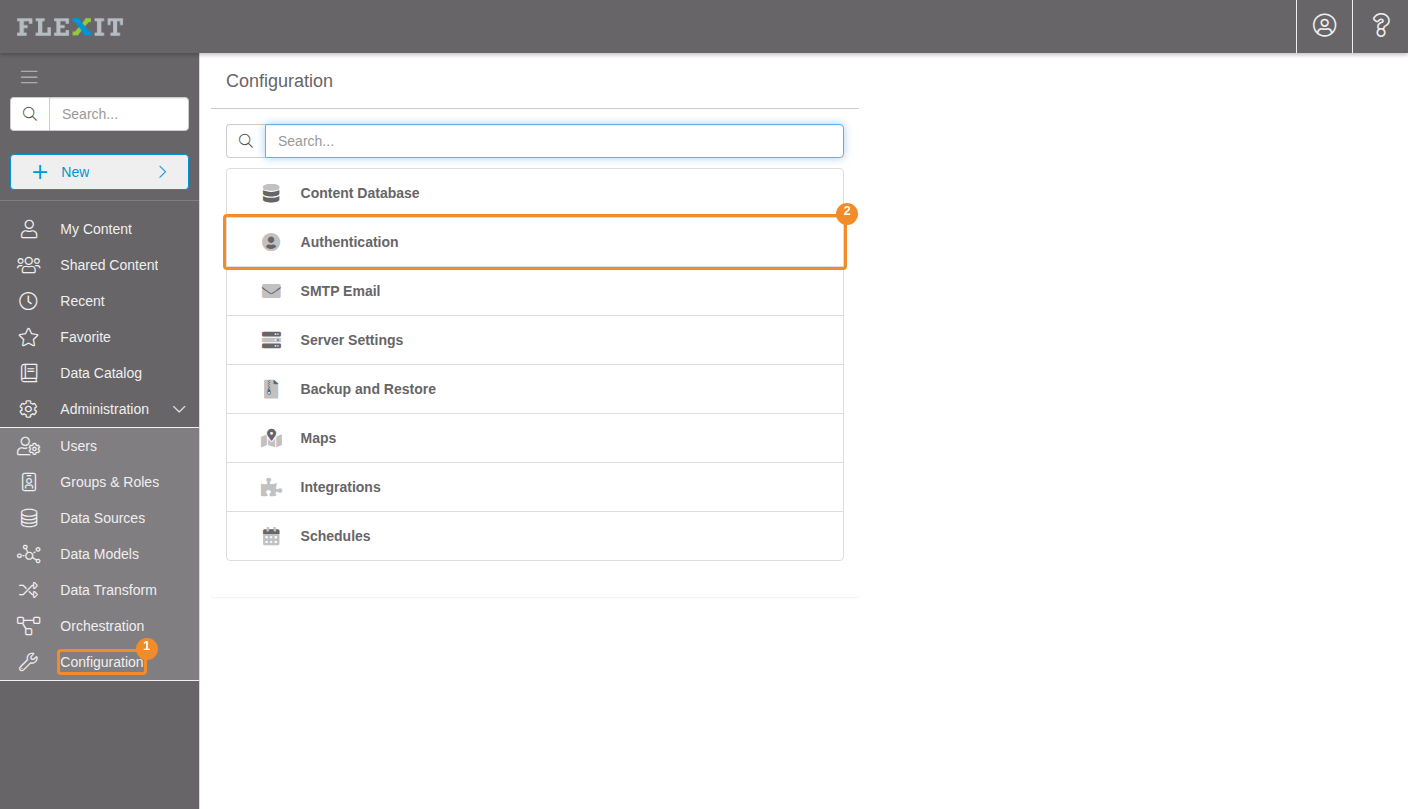Click the Configuration search magnifier icon
This screenshot has height=809, width=1408.
246,141
